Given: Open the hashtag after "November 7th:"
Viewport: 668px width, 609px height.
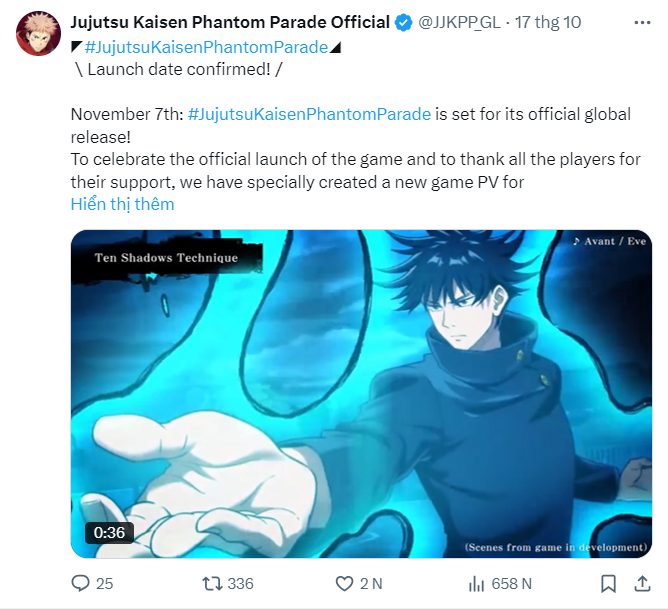Looking at the screenshot, I should tap(309, 114).
